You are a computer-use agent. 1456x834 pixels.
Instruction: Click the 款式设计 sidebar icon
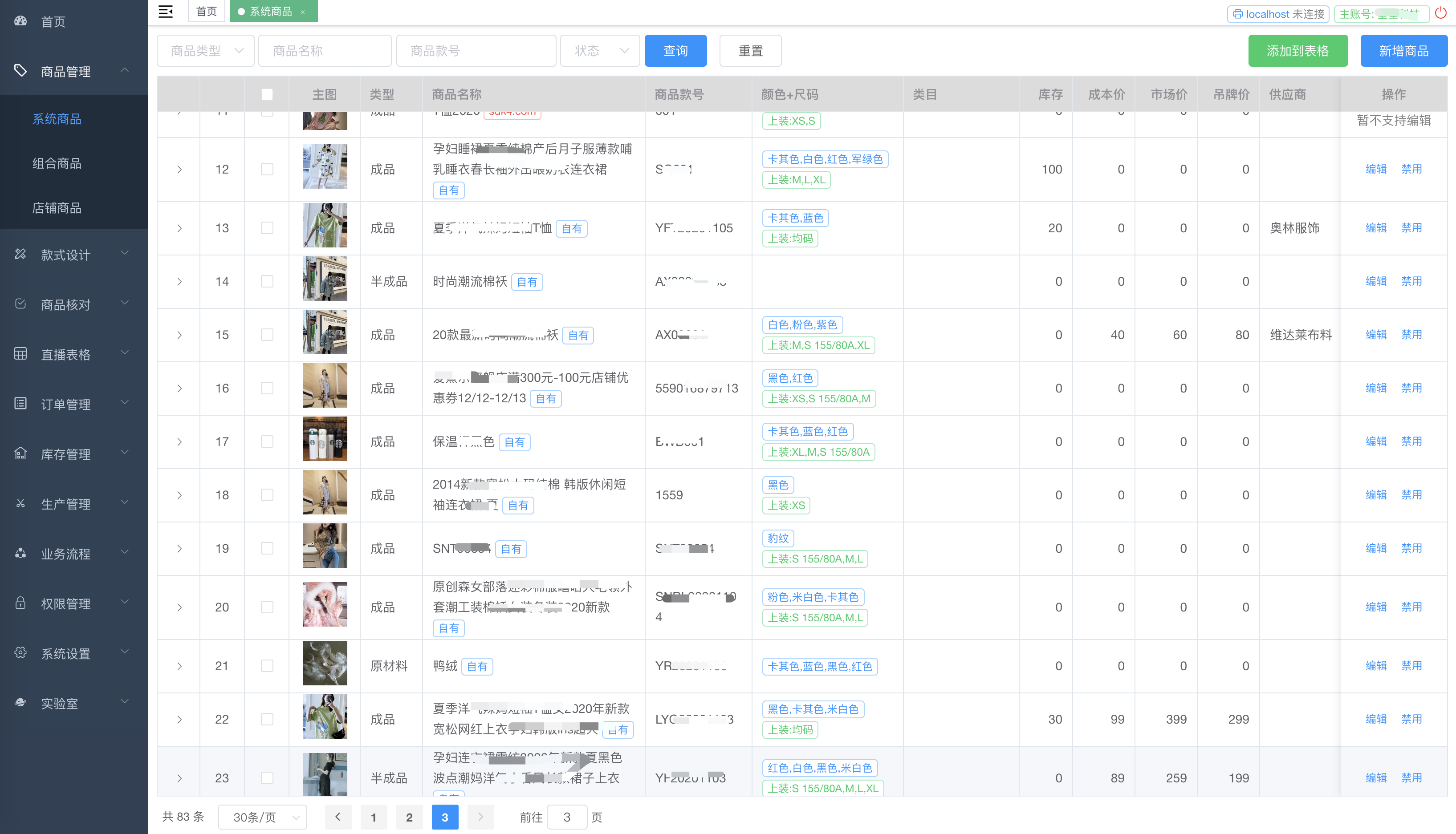[x=20, y=254]
